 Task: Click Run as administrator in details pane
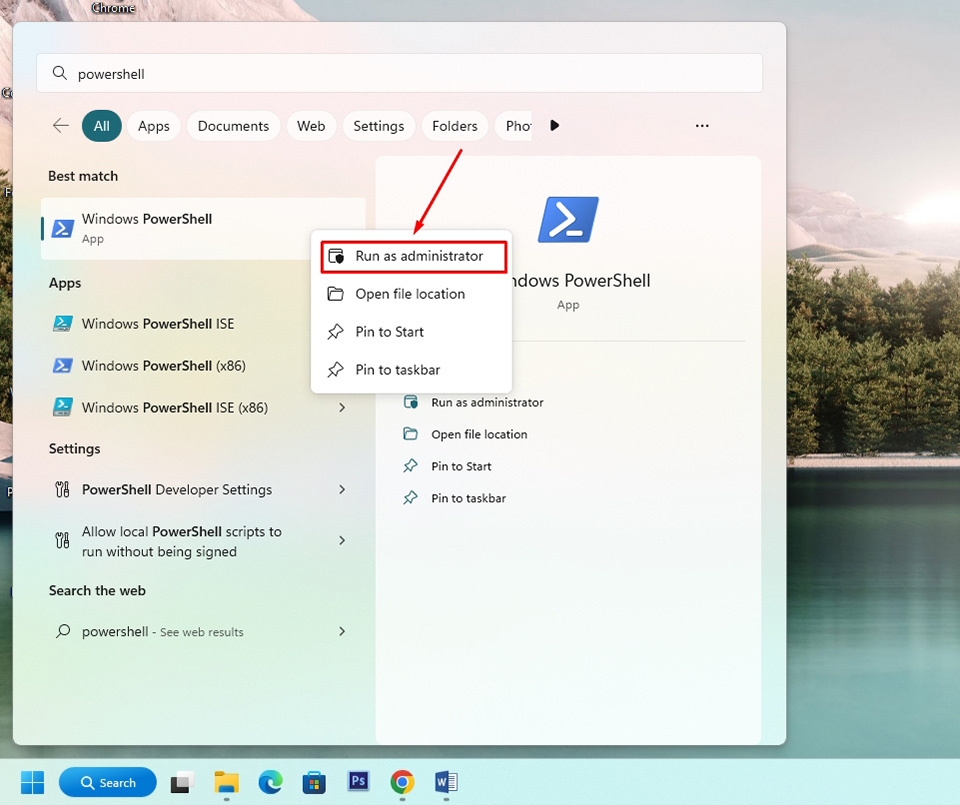point(487,402)
